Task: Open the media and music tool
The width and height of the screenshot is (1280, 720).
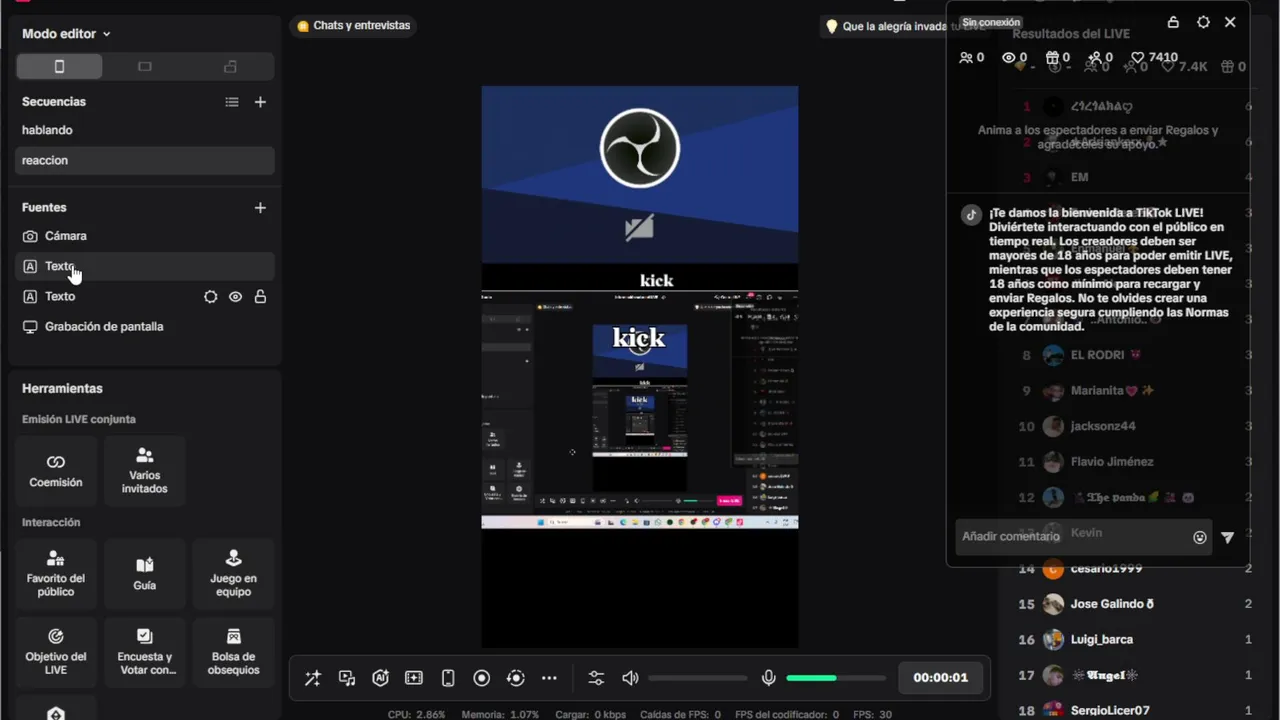Action: pyautogui.click(x=347, y=678)
